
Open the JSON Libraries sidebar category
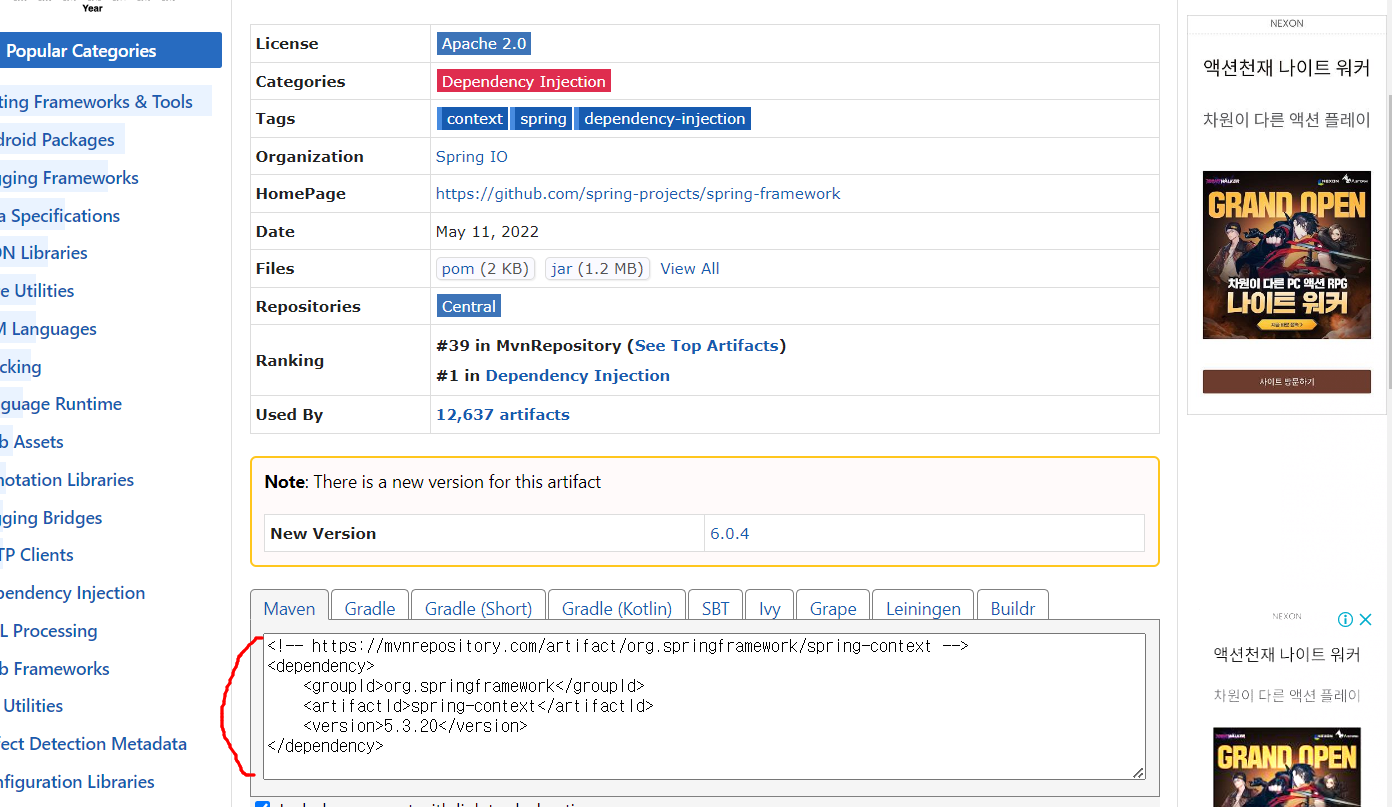pyautogui.click(x=44, y=253)
